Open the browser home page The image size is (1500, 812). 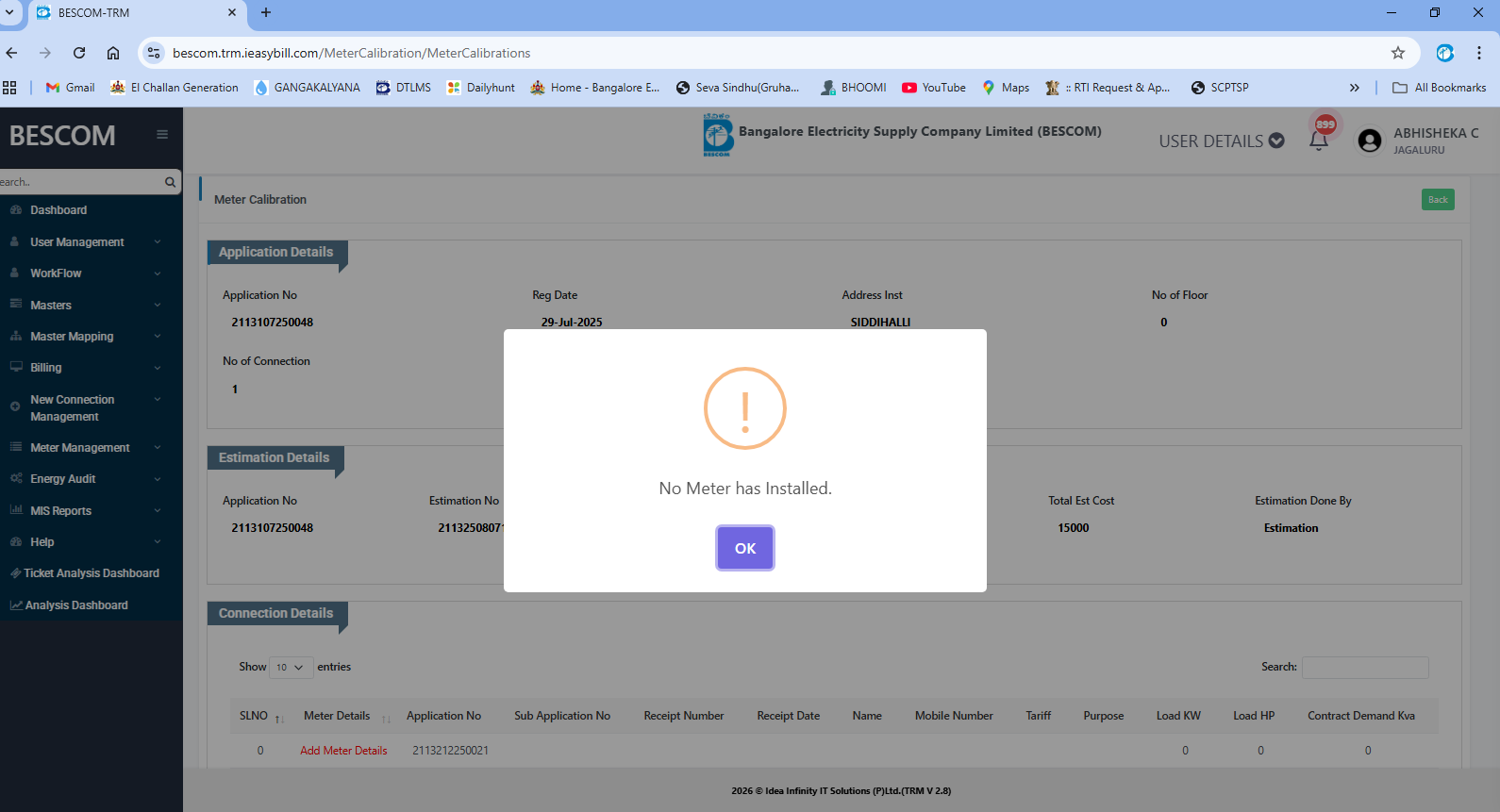(113, 53)
